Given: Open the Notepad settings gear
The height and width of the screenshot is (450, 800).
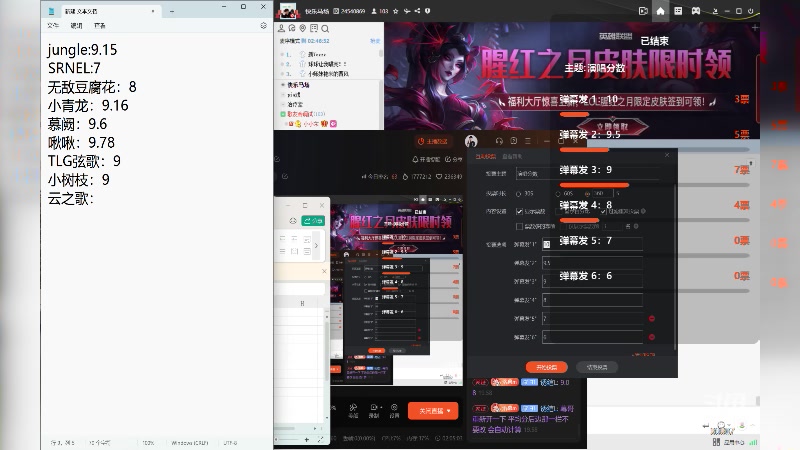Looking at the screenshot, I should pyautogui.click(x=263, y=26).
